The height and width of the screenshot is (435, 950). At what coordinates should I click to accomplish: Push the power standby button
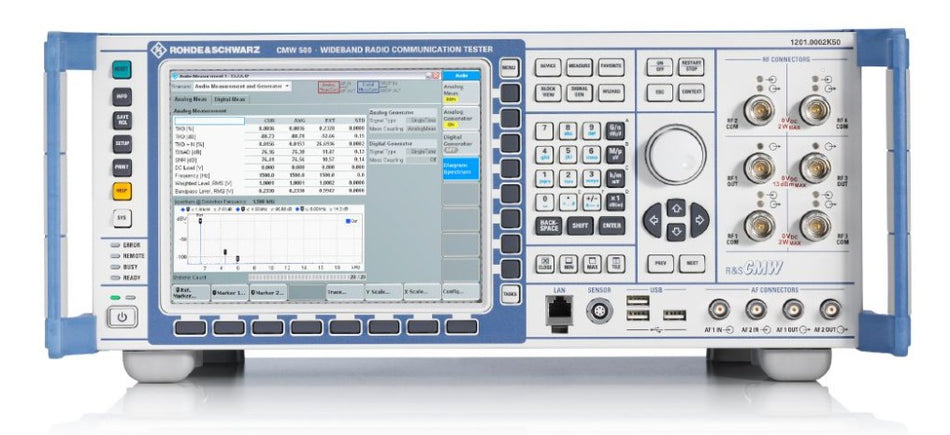(x=122, y=317)
